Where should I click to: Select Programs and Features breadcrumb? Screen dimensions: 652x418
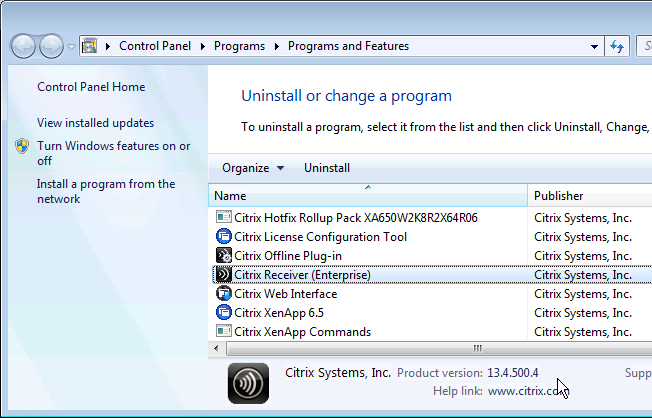point(348,46)
